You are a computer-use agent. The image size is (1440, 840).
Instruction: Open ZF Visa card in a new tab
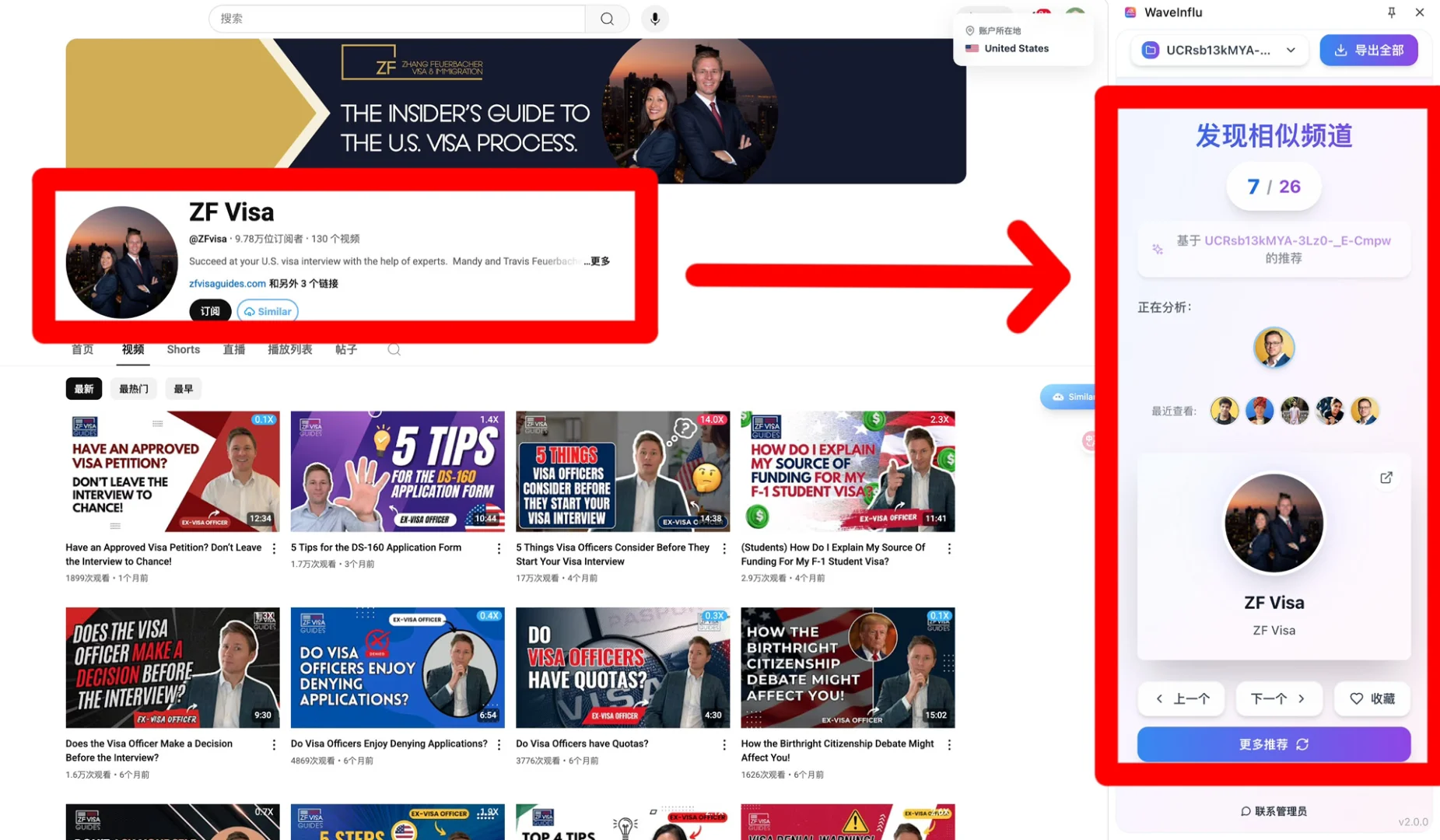coord(1386,478)
